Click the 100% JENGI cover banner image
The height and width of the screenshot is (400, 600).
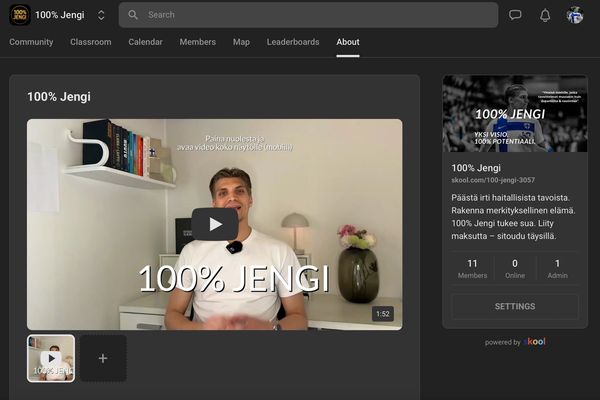tap(515, 114)
